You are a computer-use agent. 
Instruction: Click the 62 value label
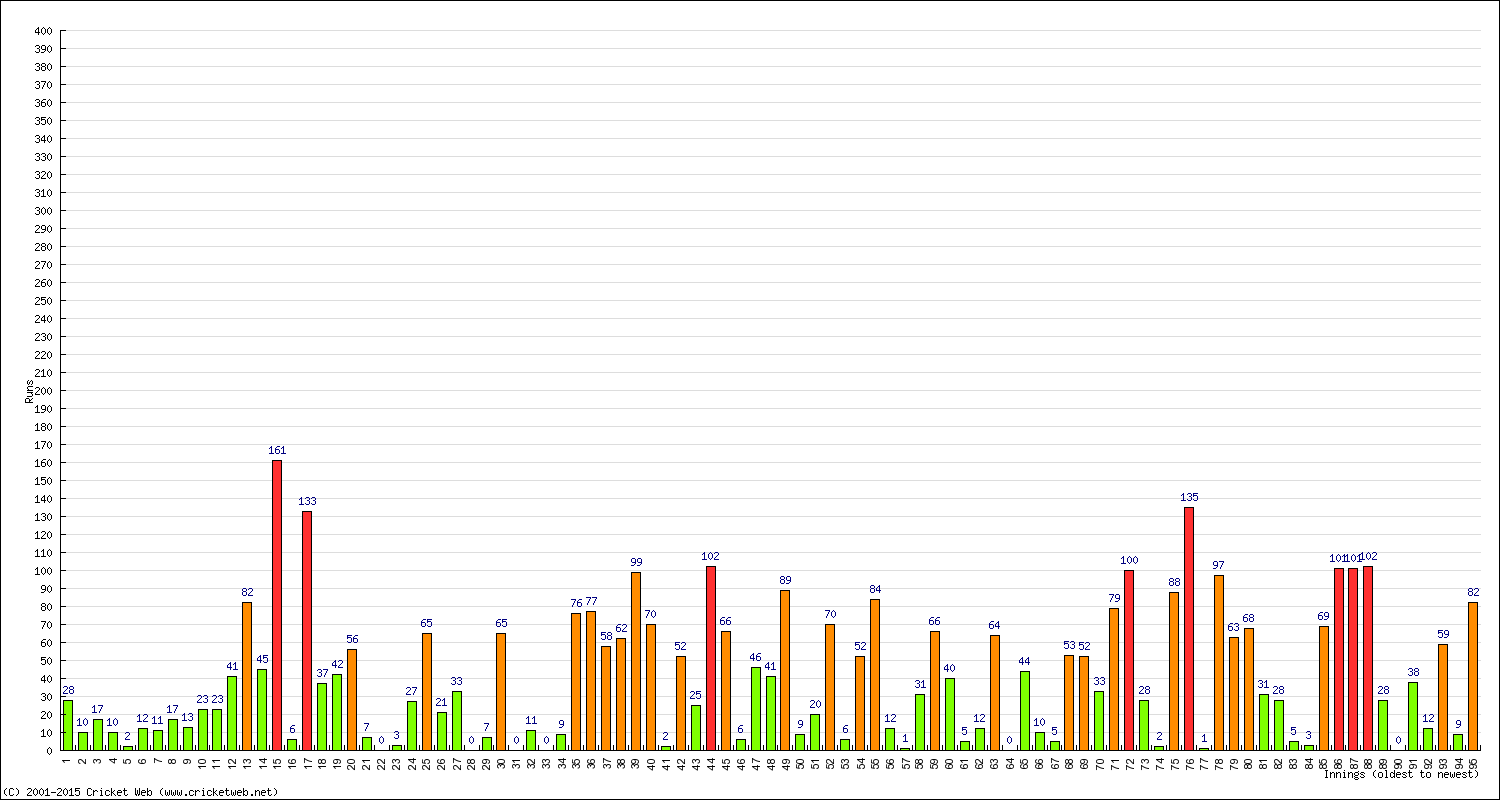(x=621, y=628)
